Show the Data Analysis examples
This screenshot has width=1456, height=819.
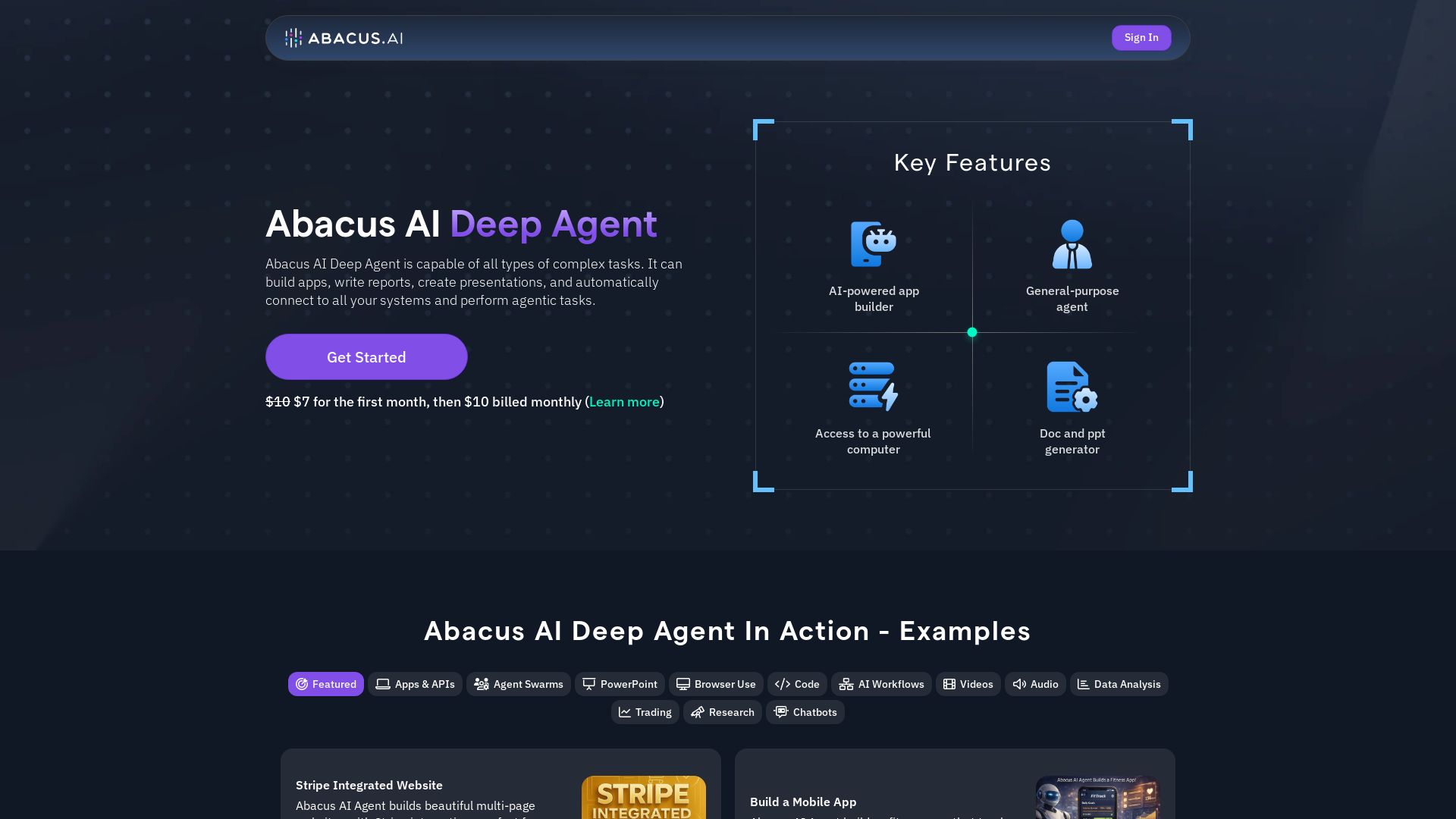click(1119, 684)
